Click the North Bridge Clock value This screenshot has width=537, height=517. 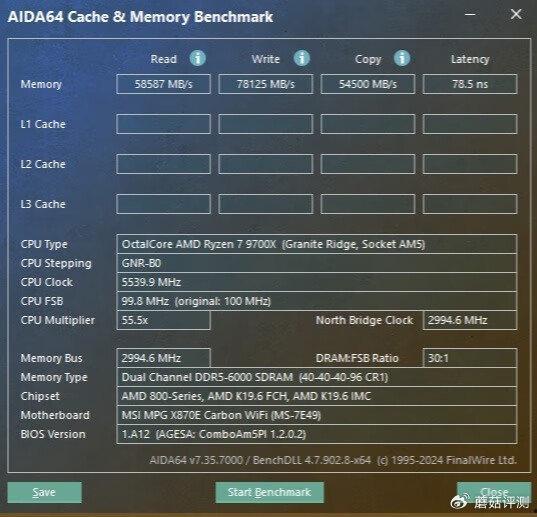(x=470, y=320)
